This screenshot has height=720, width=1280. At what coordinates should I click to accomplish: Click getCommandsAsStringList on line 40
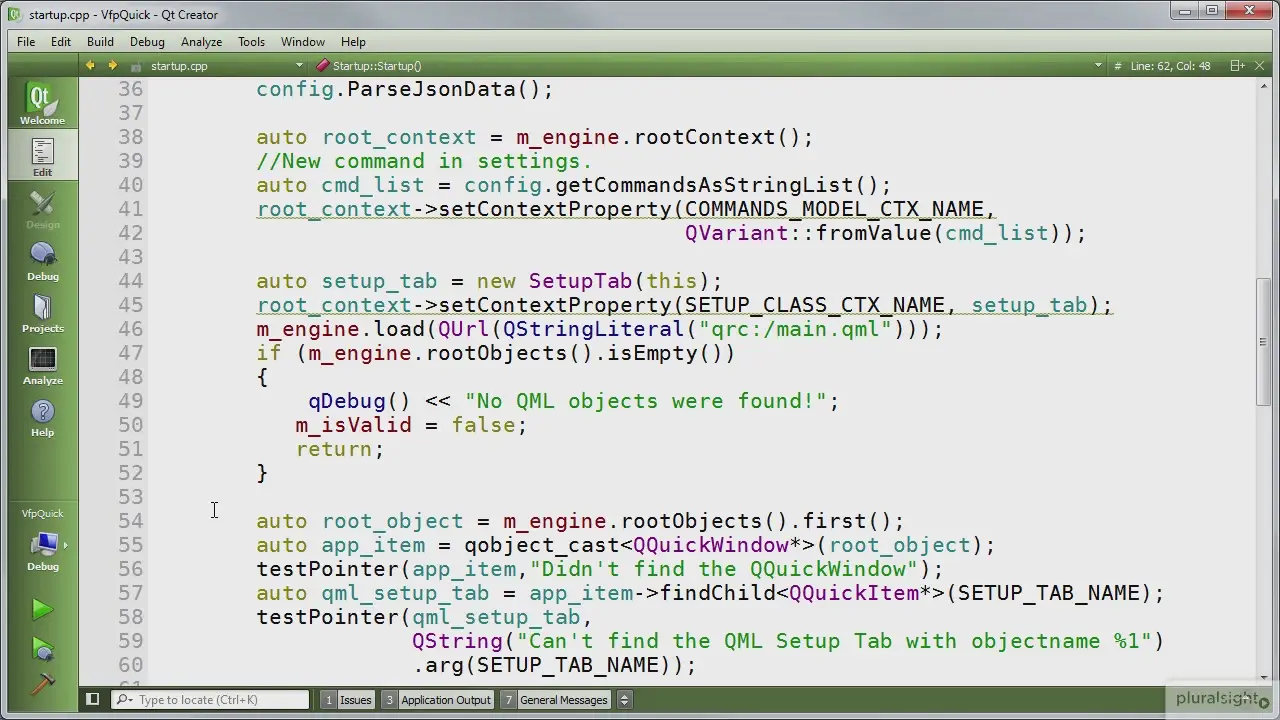[704, 185]
